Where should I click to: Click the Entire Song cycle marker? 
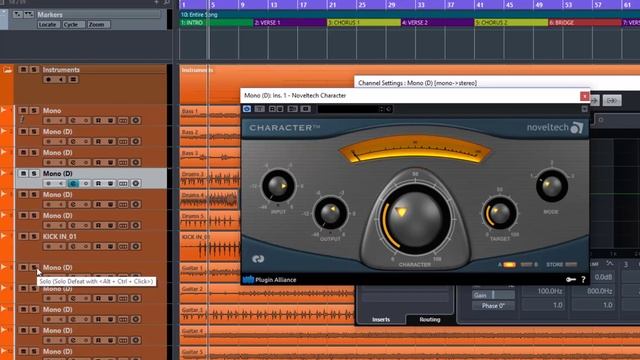tap(410, 15)
